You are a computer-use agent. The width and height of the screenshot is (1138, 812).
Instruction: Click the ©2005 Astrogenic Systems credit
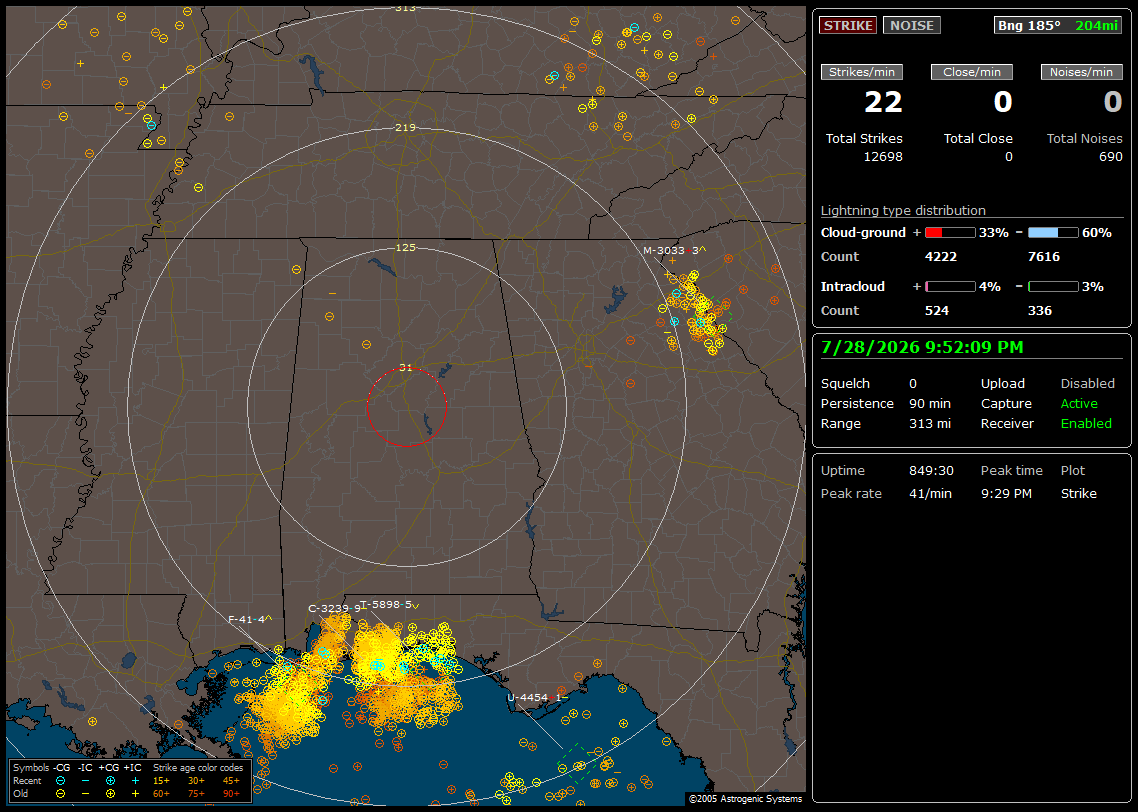pyautogui.click(x=745, y=798)
